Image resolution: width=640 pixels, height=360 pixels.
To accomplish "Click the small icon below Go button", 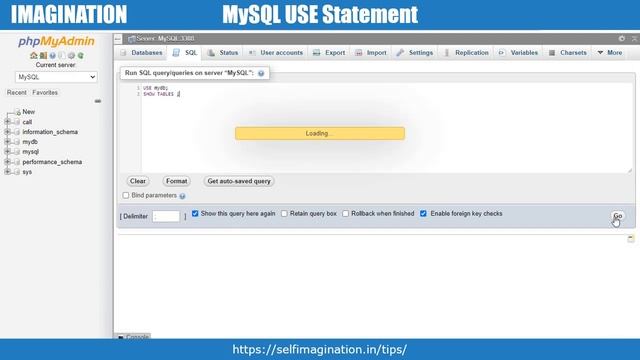I will (631, 238).
